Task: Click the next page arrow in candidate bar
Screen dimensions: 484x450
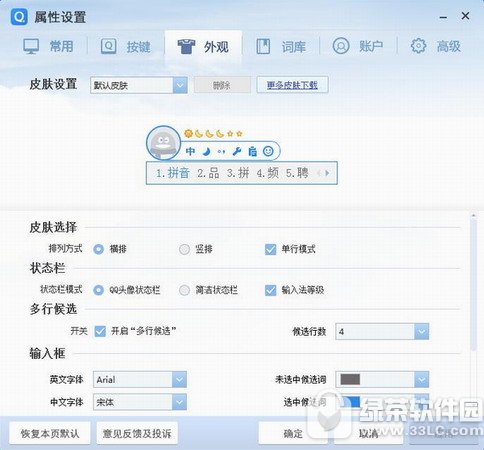Action: pyautogui.click(x=328, y=173)
